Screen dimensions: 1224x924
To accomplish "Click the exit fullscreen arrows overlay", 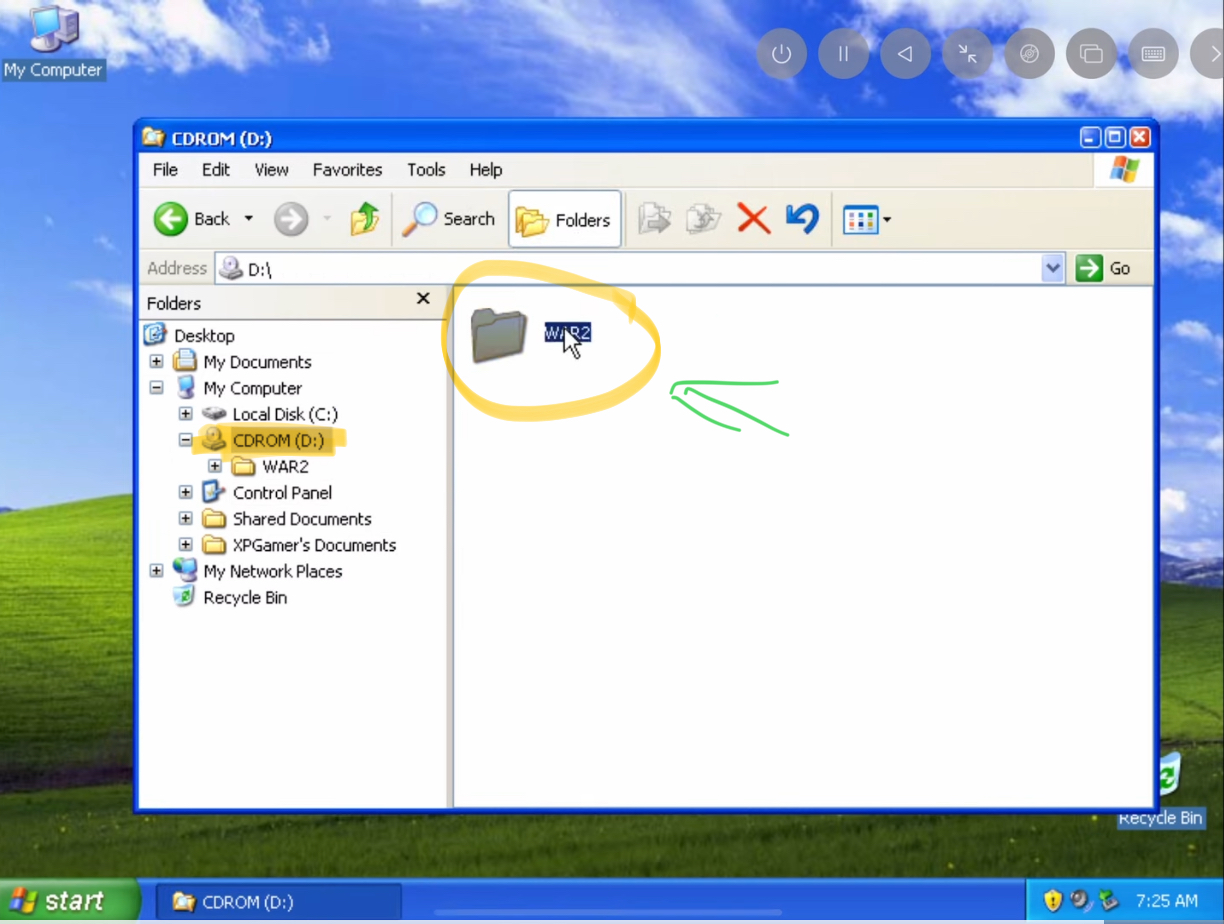I will (x=967, y=54).
